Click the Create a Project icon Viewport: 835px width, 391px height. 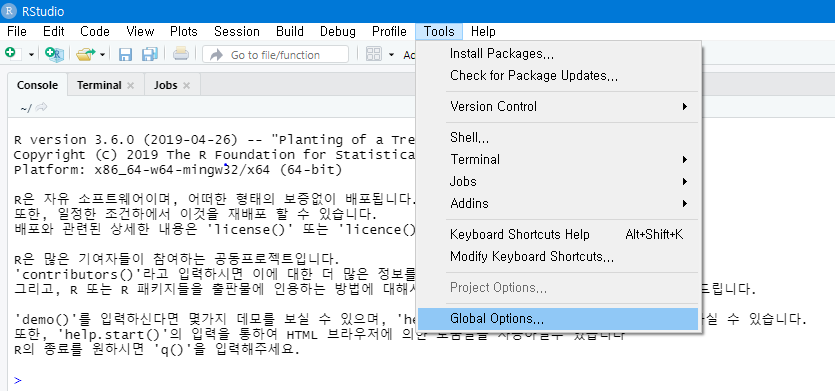coord(54,54)
